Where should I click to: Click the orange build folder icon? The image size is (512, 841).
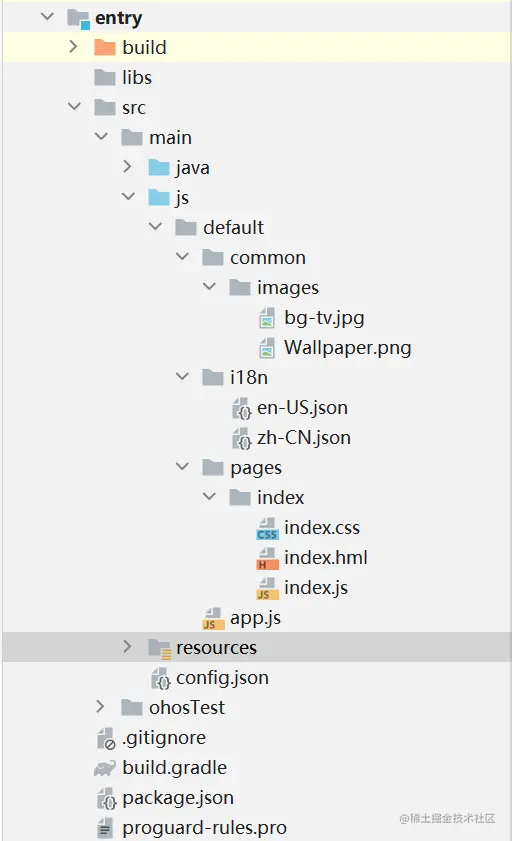tap(105, 48)
